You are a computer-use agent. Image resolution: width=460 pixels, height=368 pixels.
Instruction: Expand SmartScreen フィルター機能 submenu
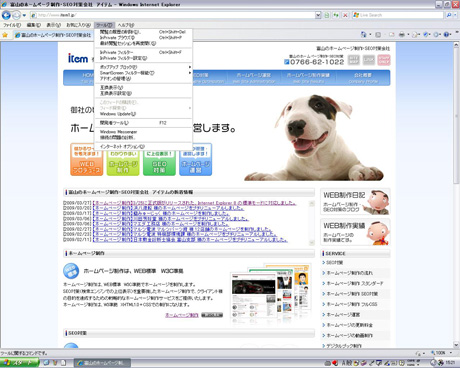pos(143,73)
